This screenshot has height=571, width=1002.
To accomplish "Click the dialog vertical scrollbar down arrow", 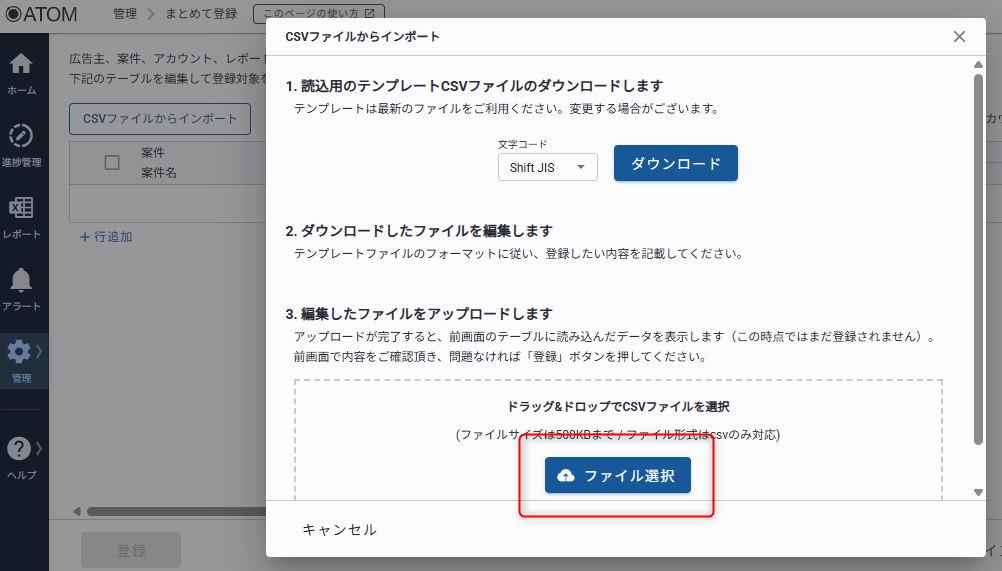I will 978,492.
